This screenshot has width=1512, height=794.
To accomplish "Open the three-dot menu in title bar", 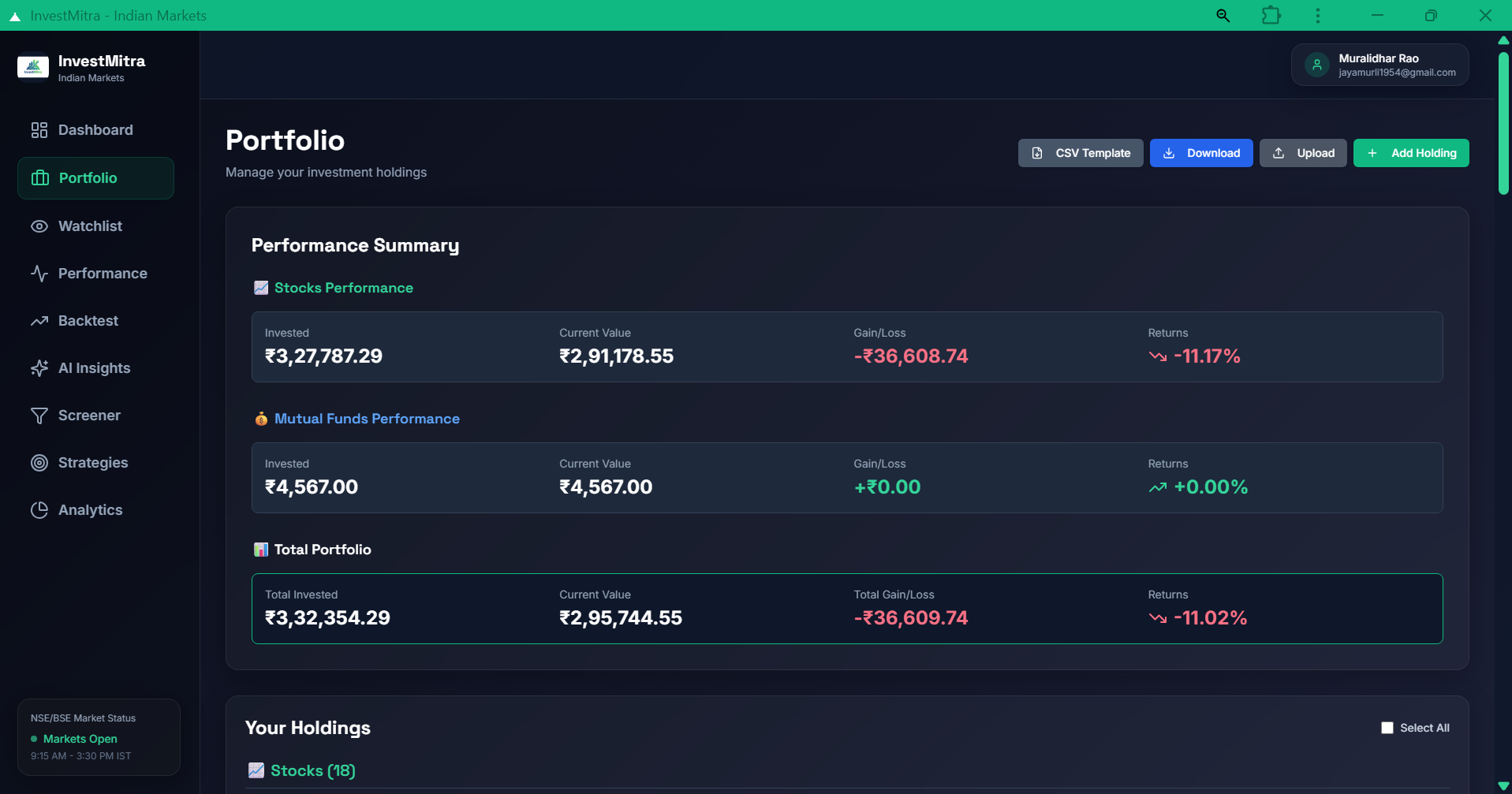I will pos(1317,16).
